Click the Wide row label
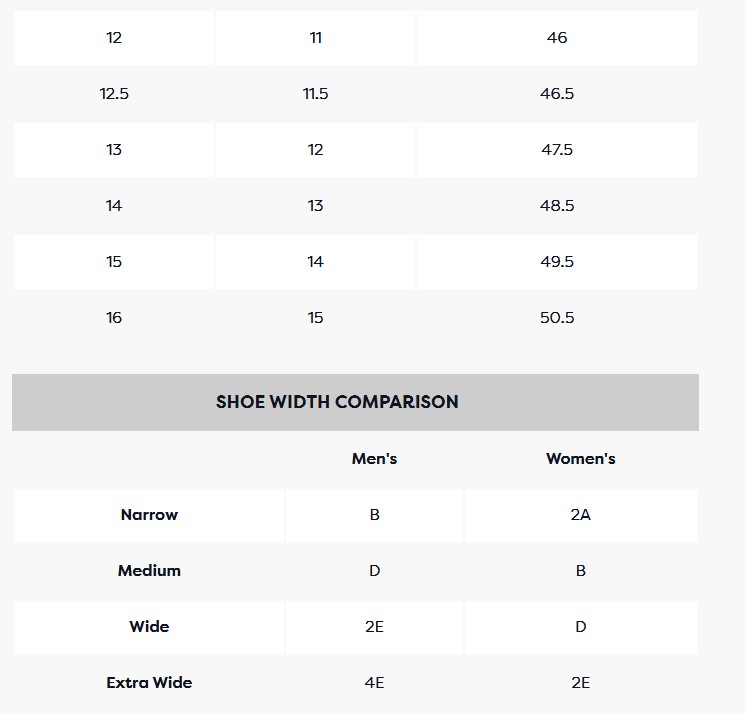The width and height of the screenshot is (745, 714). [149, 627]
